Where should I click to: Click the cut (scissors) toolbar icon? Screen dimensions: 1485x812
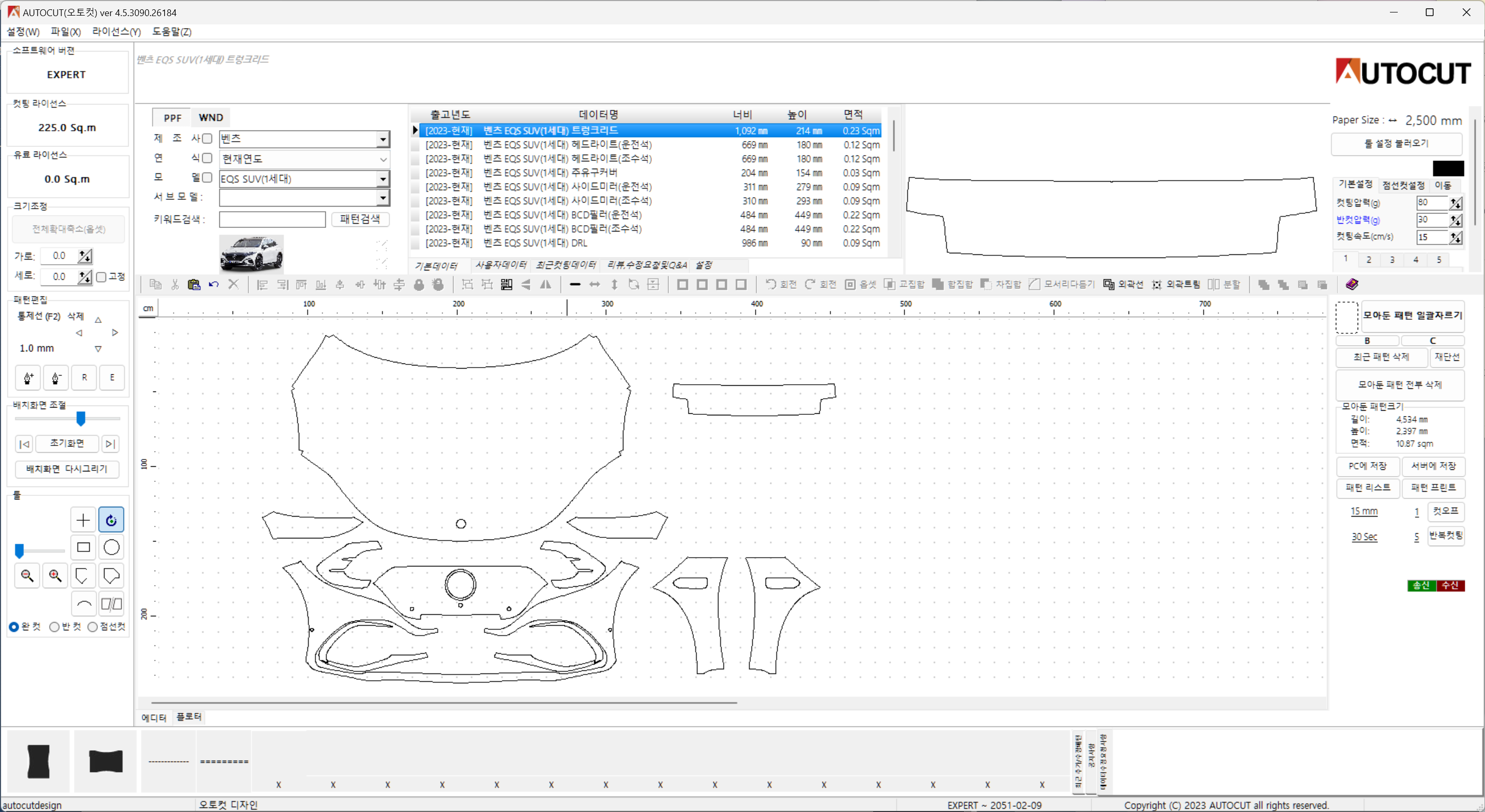coord(175,284)
